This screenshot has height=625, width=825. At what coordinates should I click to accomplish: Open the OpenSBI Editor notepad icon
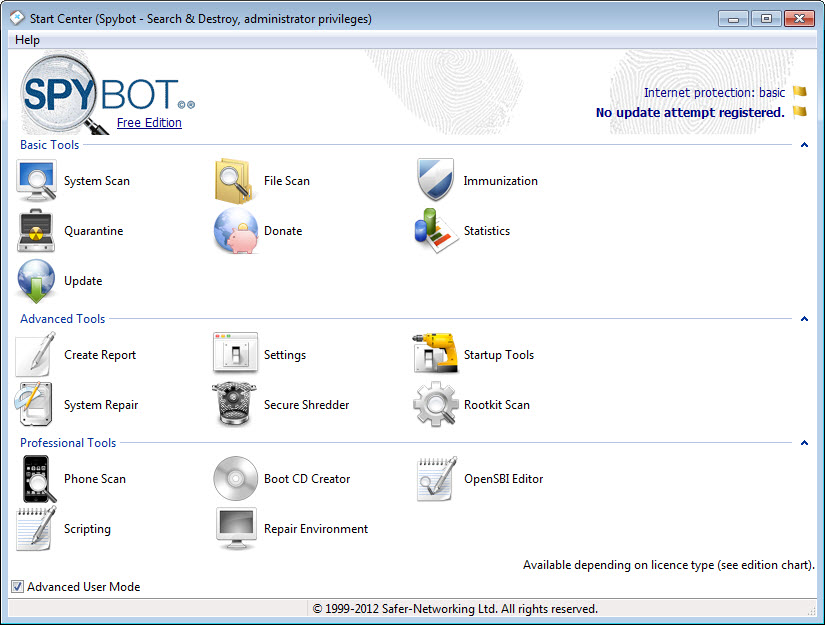[x=436, y=478]
